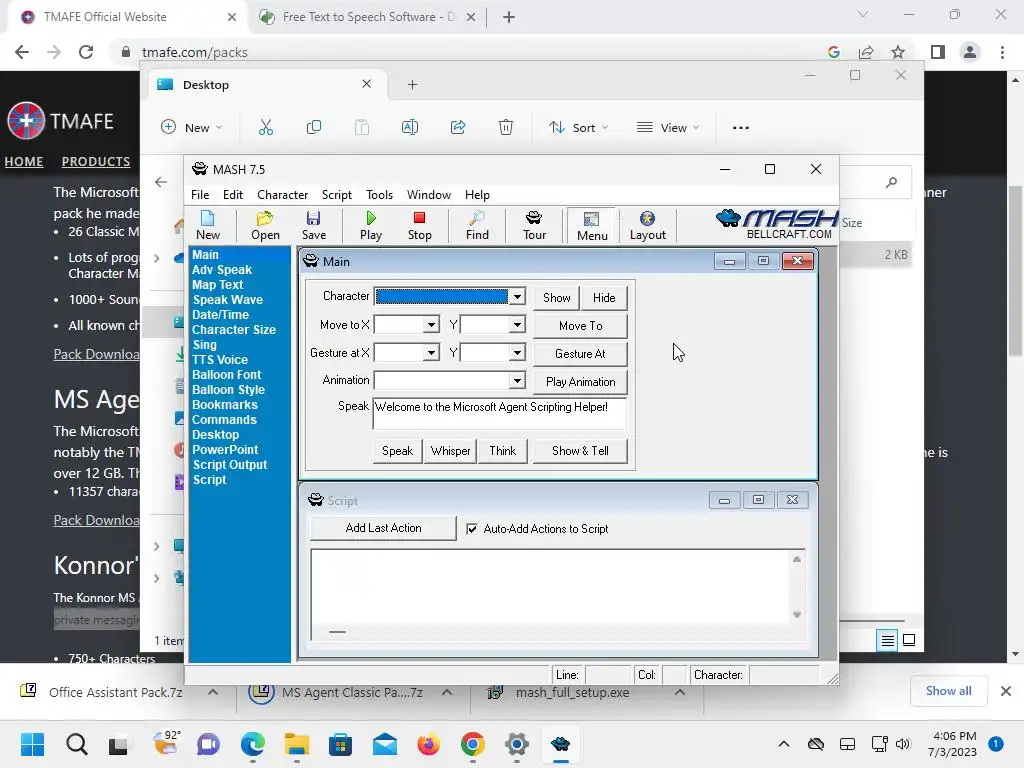Expand the Move to X dropdown
1024x768 pixels.
[431, 325]
